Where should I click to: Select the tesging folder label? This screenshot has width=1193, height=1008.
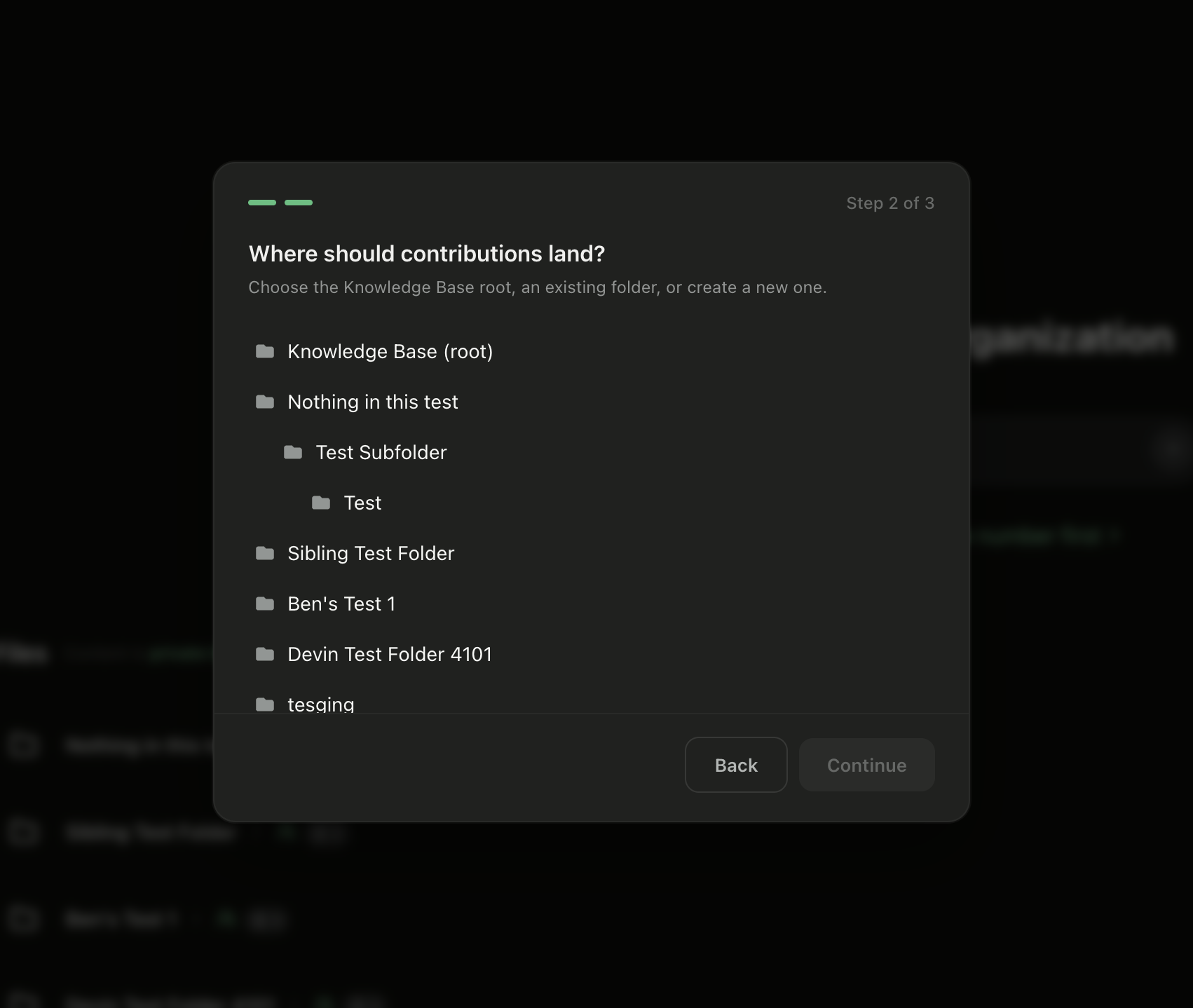pyautogui.click(x=321, y=704)
